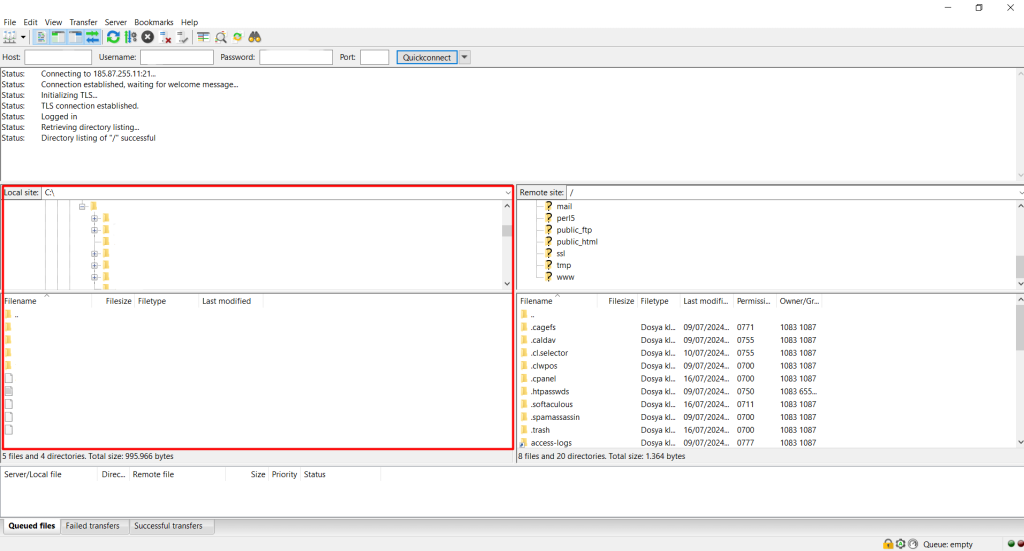Open the Site Manager dropdown arrow
Viewport: 1024px width, 551px height.
[23, 37]
